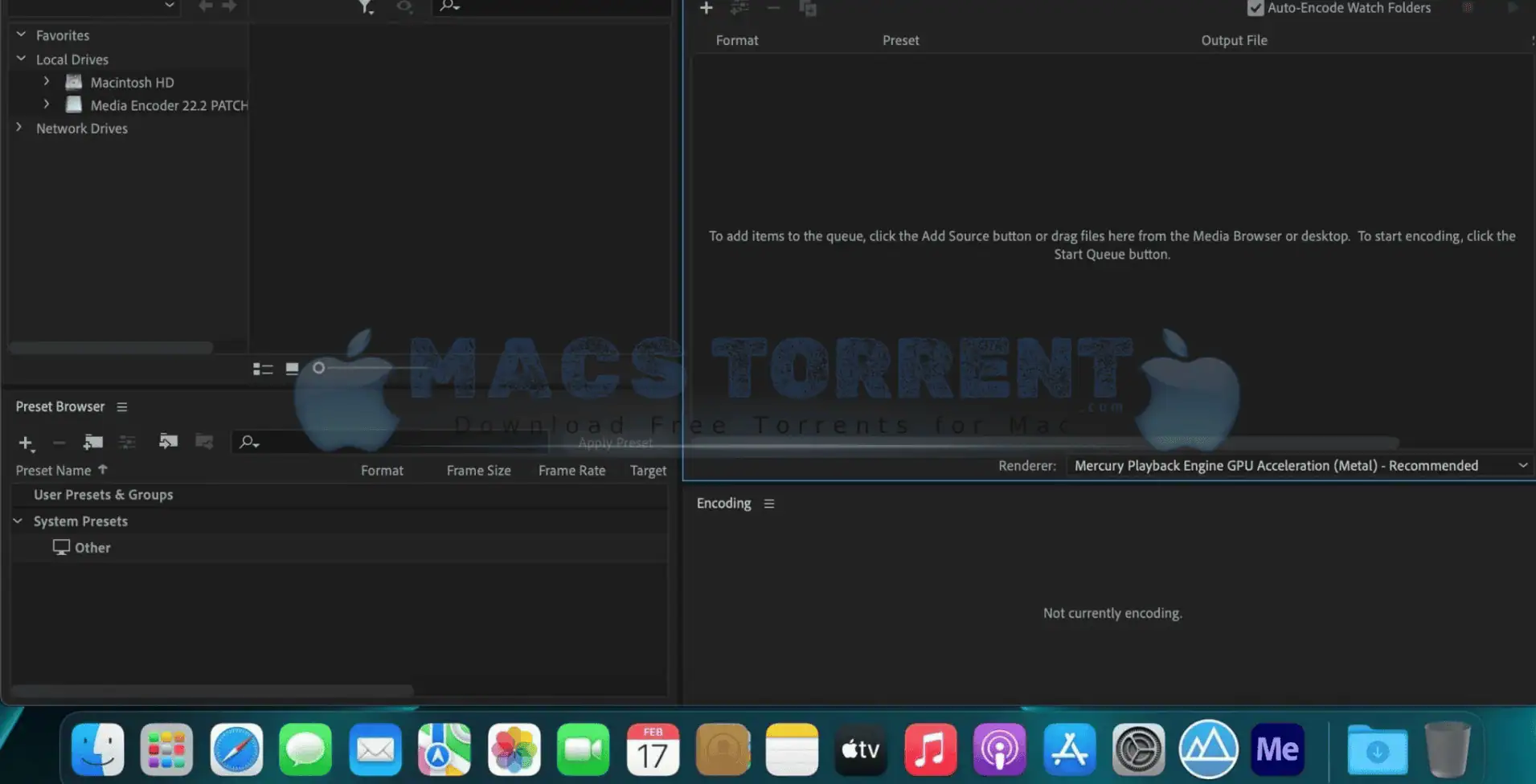Open Finder from the Dock
1536x784 pixels.
point(98,749)
